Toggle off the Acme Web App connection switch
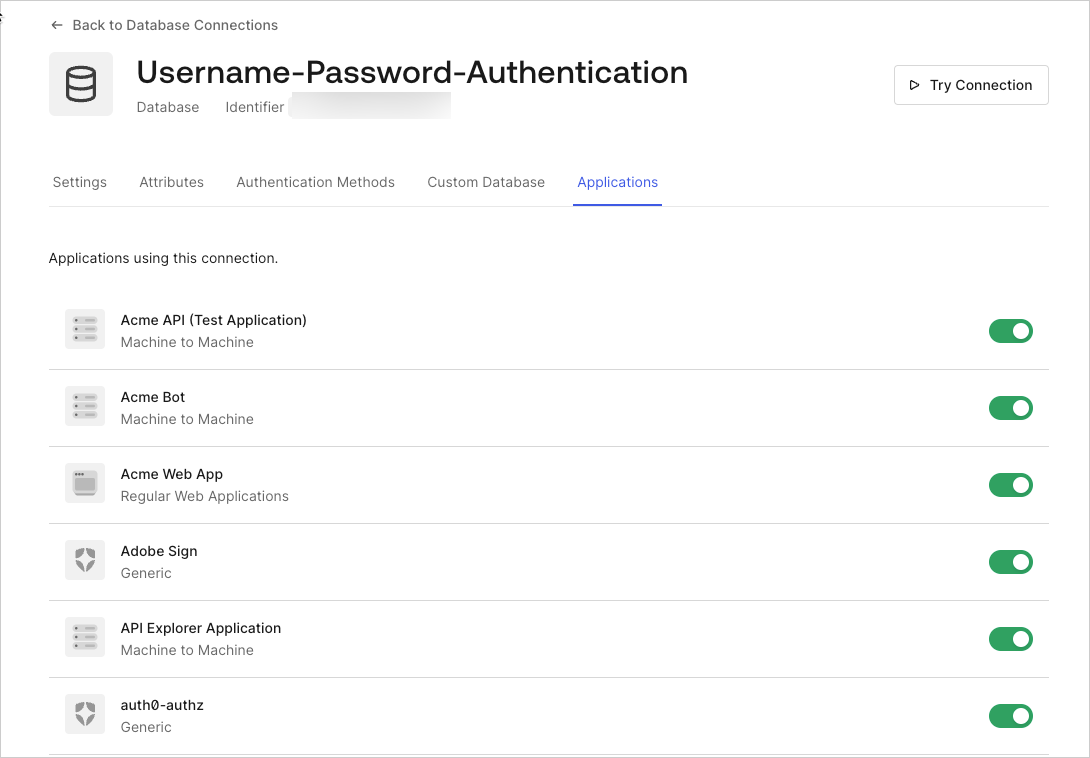Image resolution: width=1090 pixels, height=758 pixels. click(1011, 484)
